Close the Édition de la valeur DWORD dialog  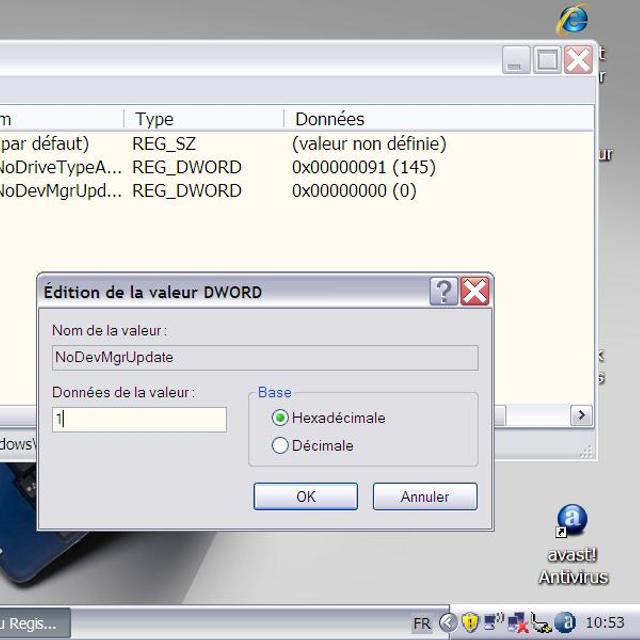(475, 291)
